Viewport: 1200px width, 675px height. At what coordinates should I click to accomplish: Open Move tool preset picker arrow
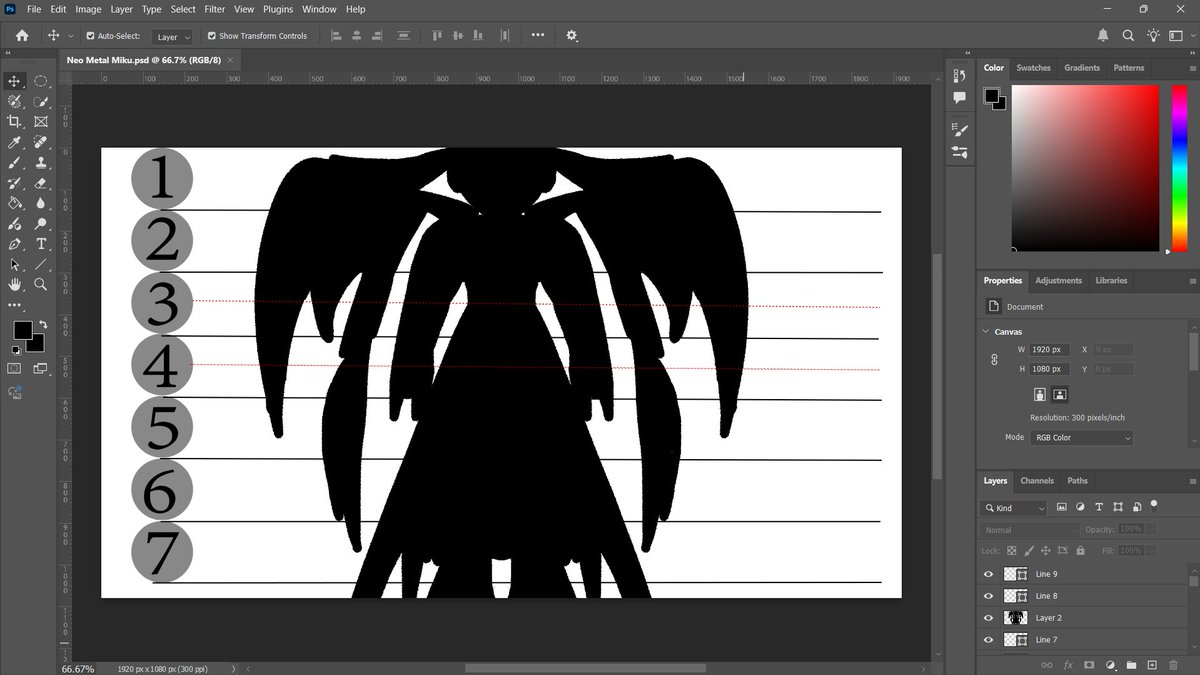(x=70, y=37)
